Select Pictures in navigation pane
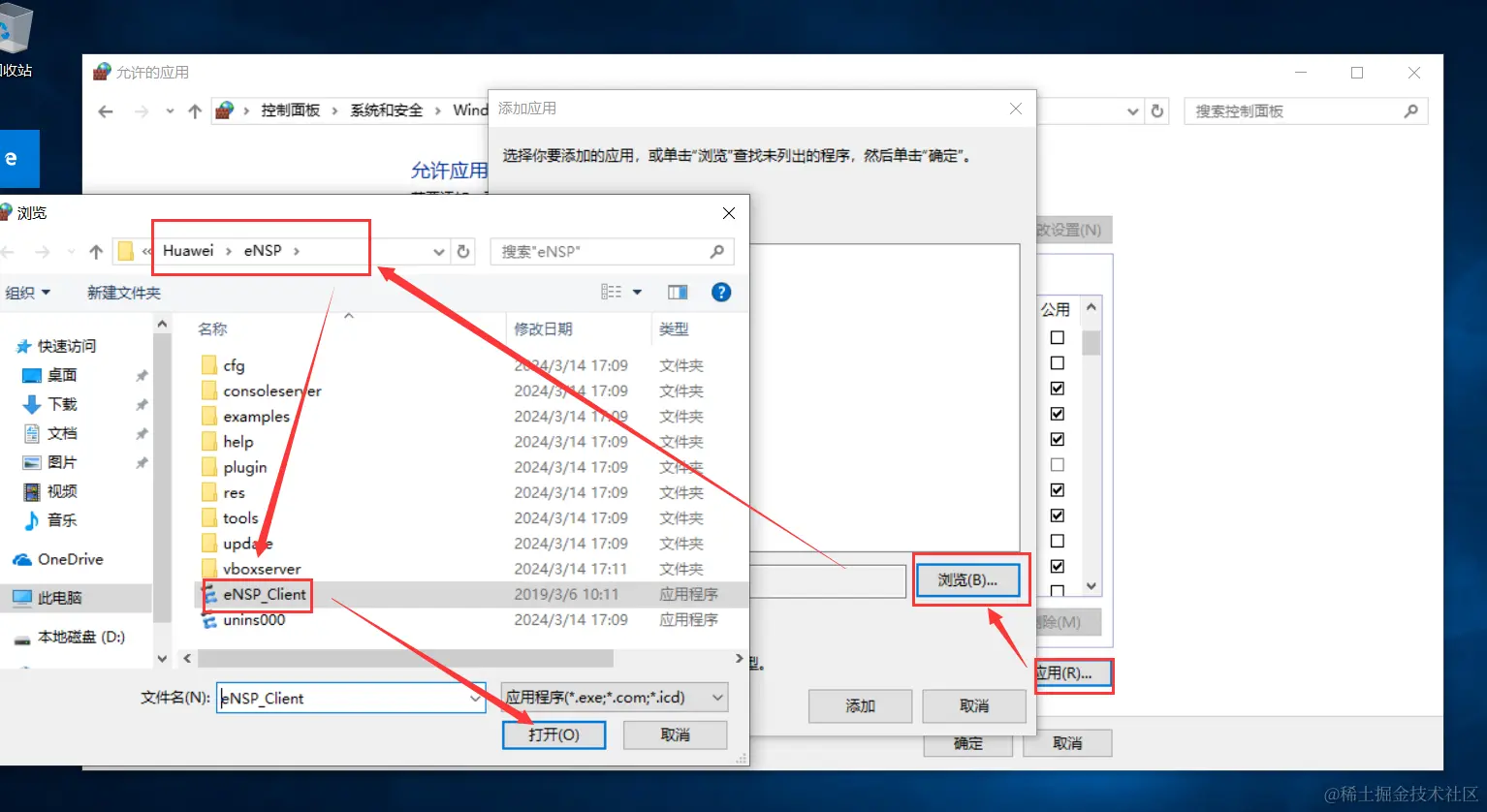 [x=62, y=462]
